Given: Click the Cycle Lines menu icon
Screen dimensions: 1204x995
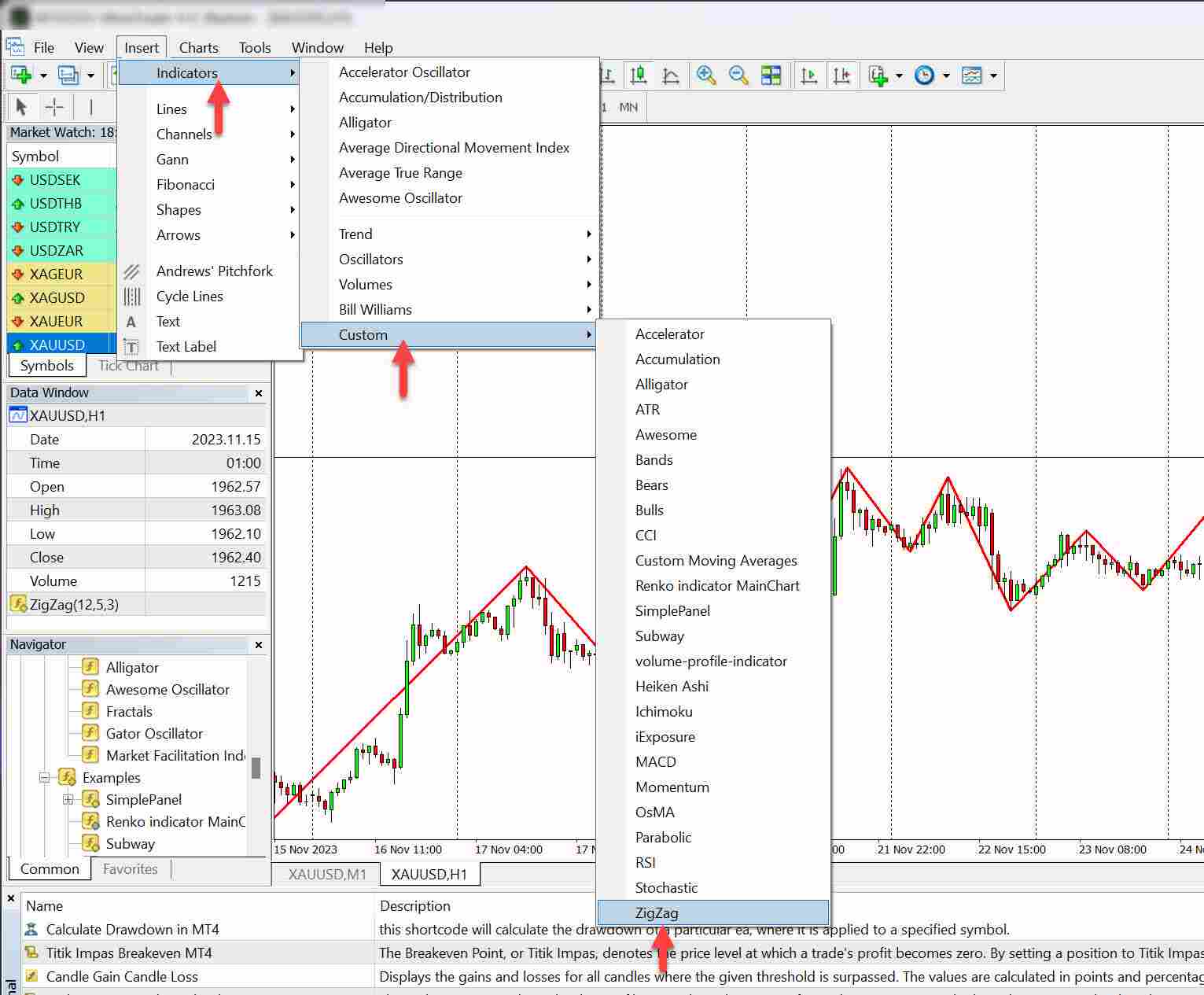Looking at the screenshot, I should (x=131, y=297).
